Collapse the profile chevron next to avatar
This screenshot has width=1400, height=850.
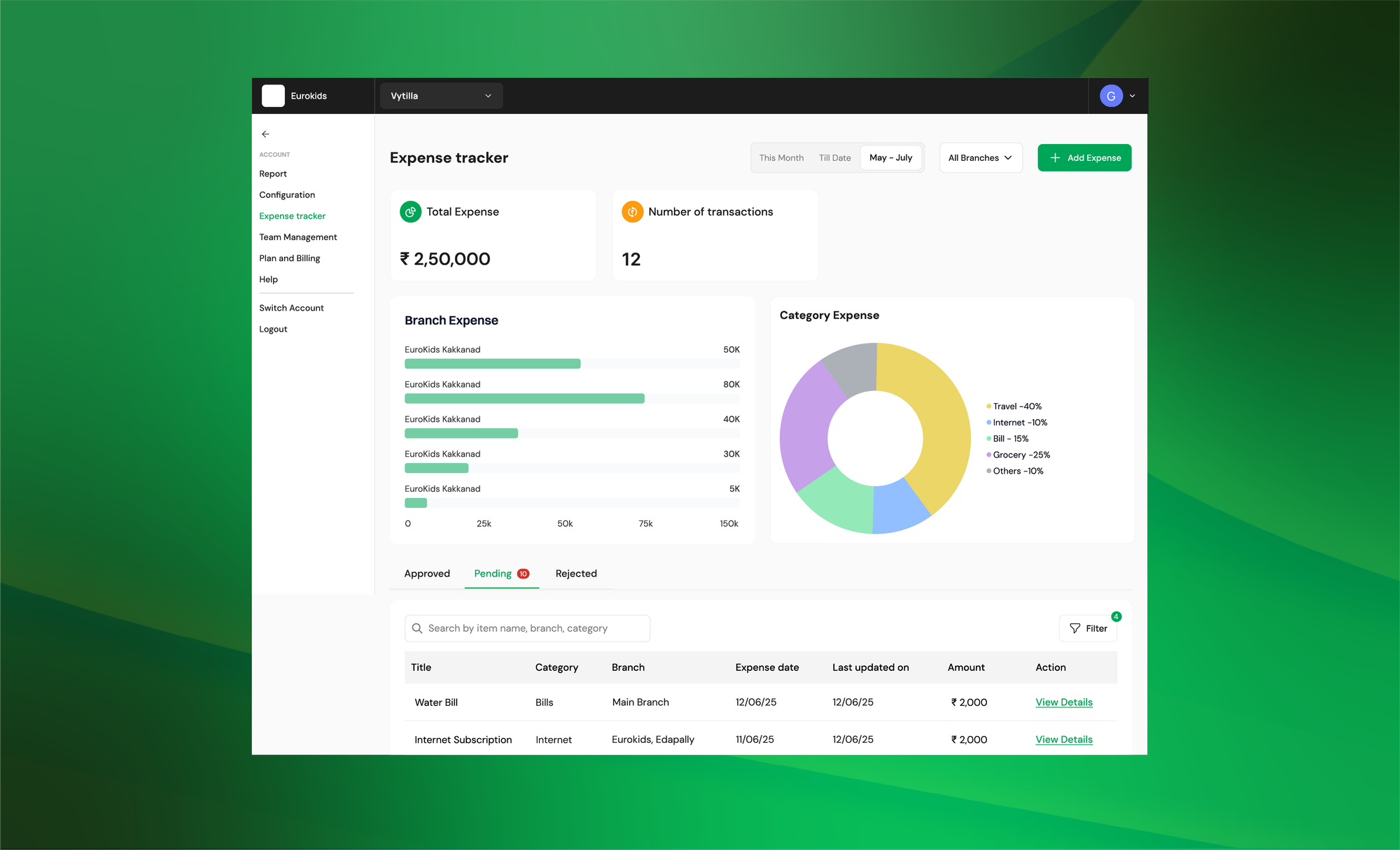click(1131, 95)
